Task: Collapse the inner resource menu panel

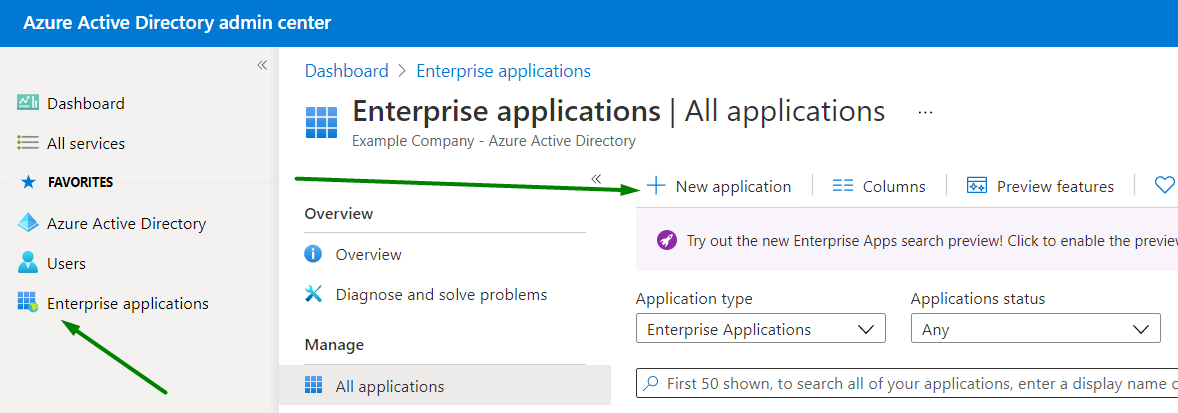Action: [596, 179]
